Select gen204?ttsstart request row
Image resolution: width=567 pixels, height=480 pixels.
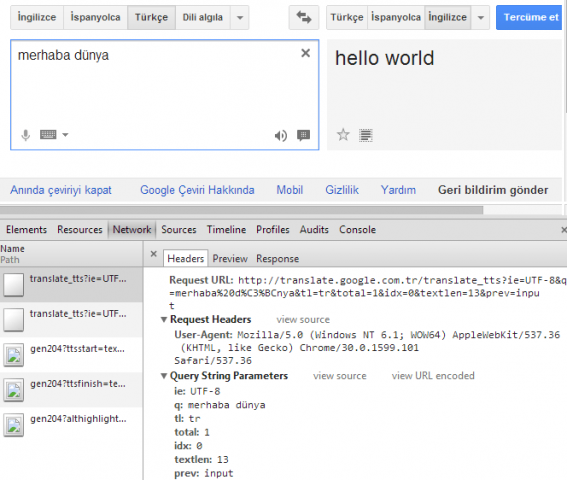click(71, 354)
